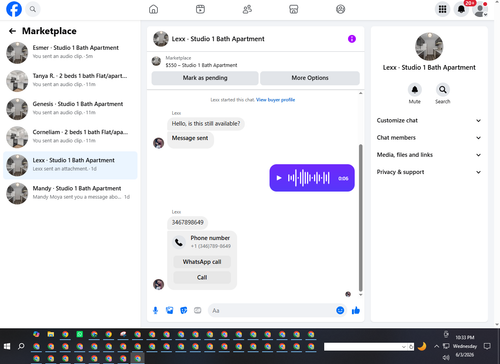
Task: Click the phone handset icon in contact card
Action: point(179,242)
